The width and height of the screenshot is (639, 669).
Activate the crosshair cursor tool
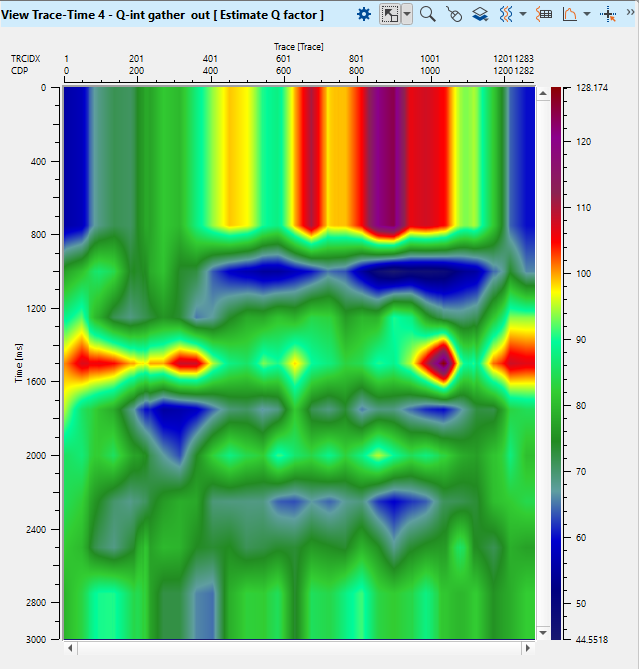point(608,15)
